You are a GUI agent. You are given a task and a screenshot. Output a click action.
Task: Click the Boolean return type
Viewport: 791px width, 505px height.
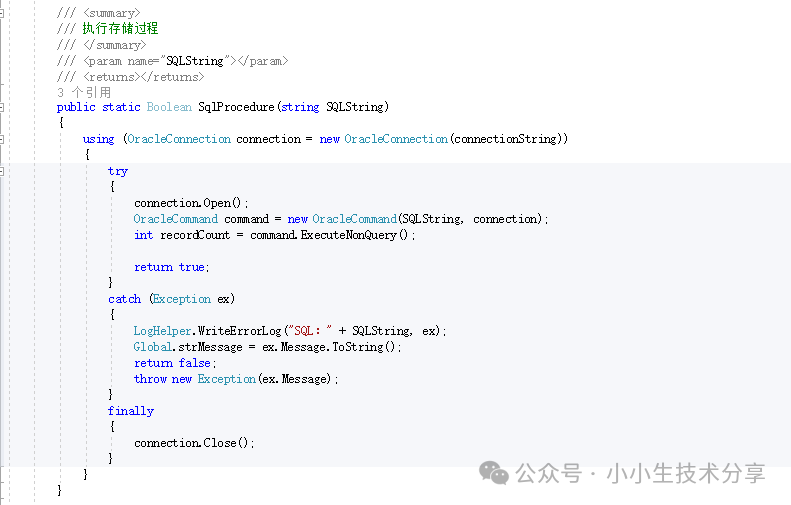(x=168, y=107)
